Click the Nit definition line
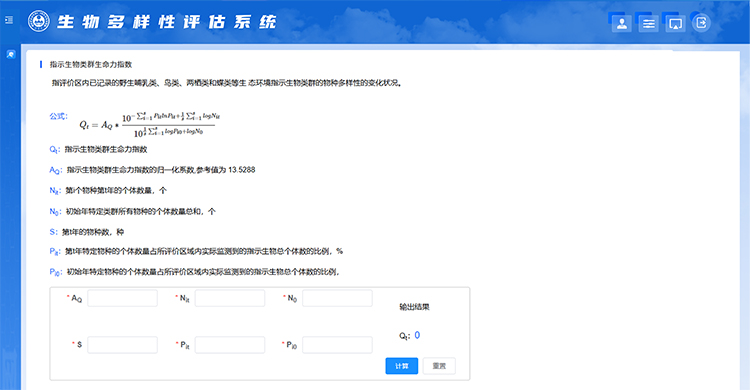This screenshot has height=390, width=750. pos(108,190)
